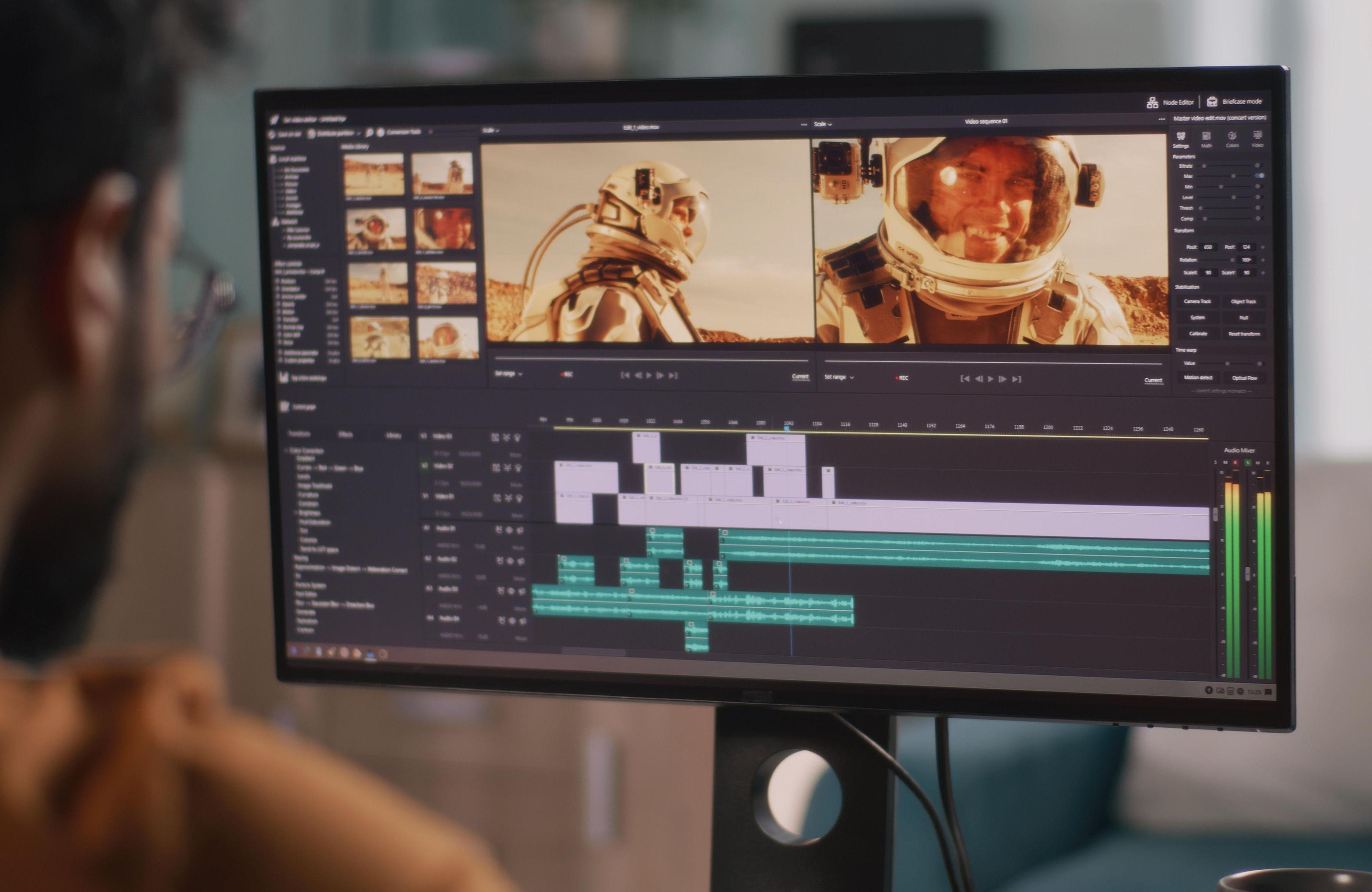
Task: Click the round middle icon on Audio 02 track
Action: (510, 561)
